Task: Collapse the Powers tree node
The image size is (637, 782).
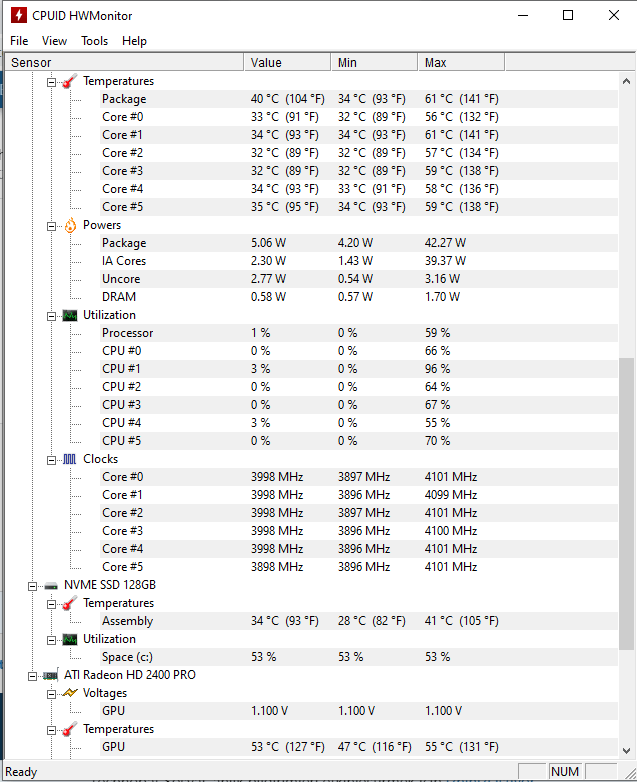Action: click(51, 225)
